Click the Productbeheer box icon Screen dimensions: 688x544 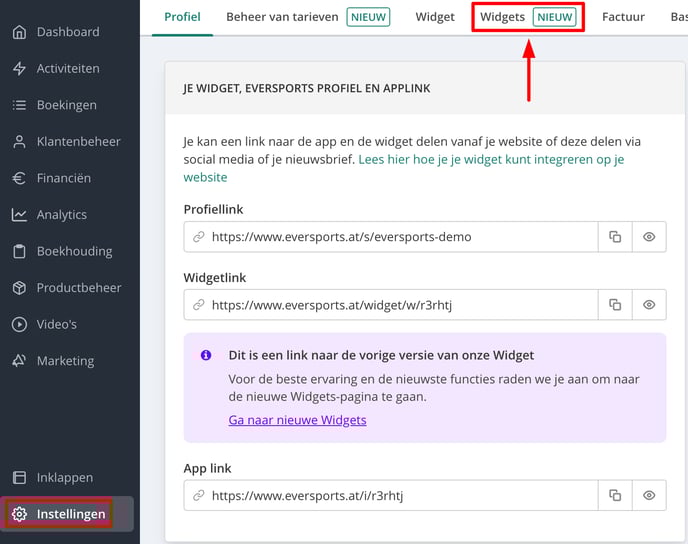point(19,288)
